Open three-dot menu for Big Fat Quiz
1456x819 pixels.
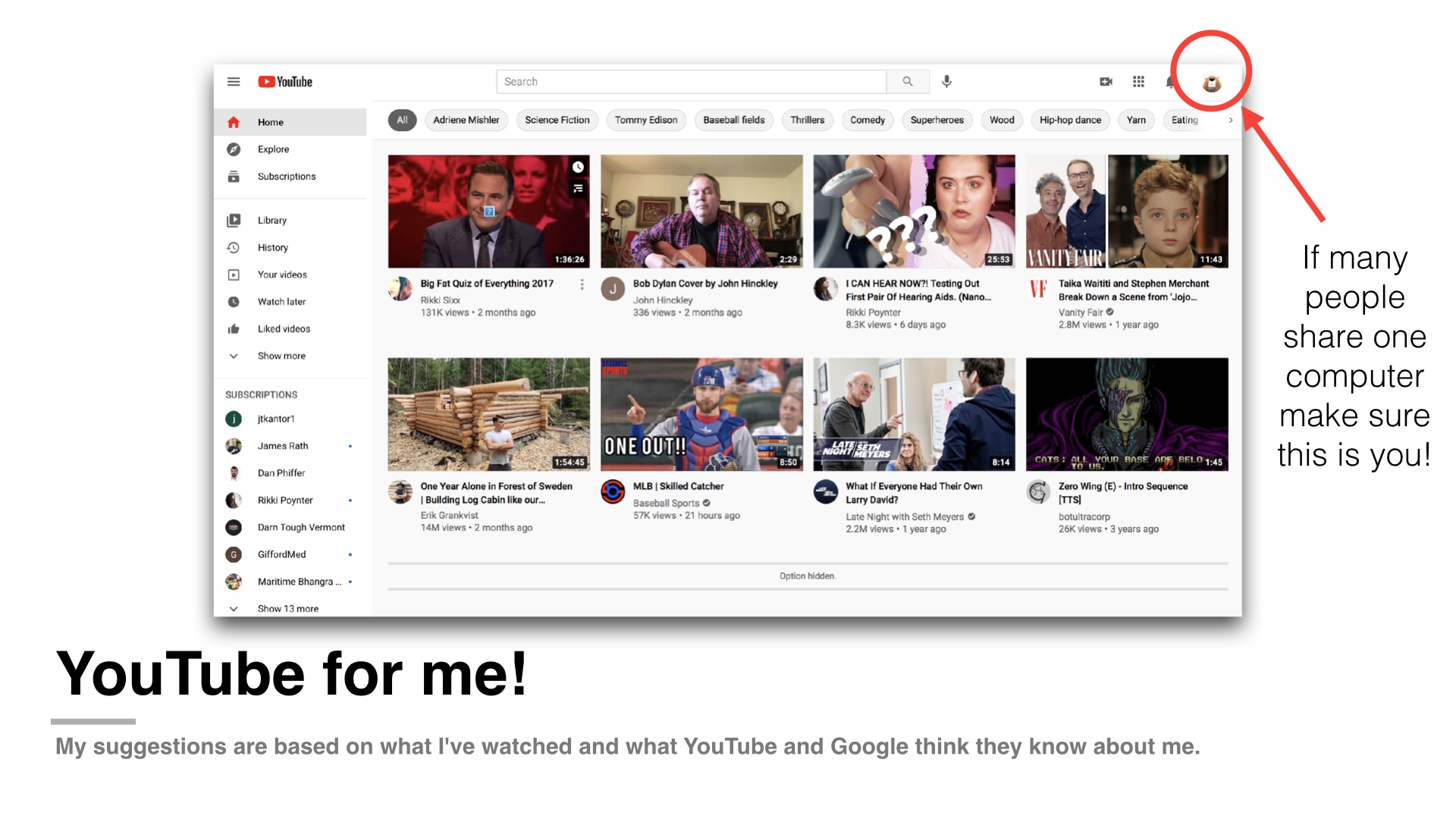(x=582, y=284)
